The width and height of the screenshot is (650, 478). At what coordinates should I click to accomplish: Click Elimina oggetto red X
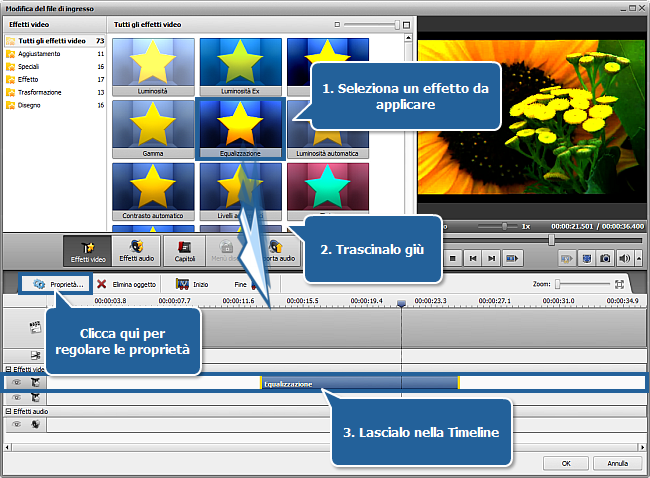point(126,284)
